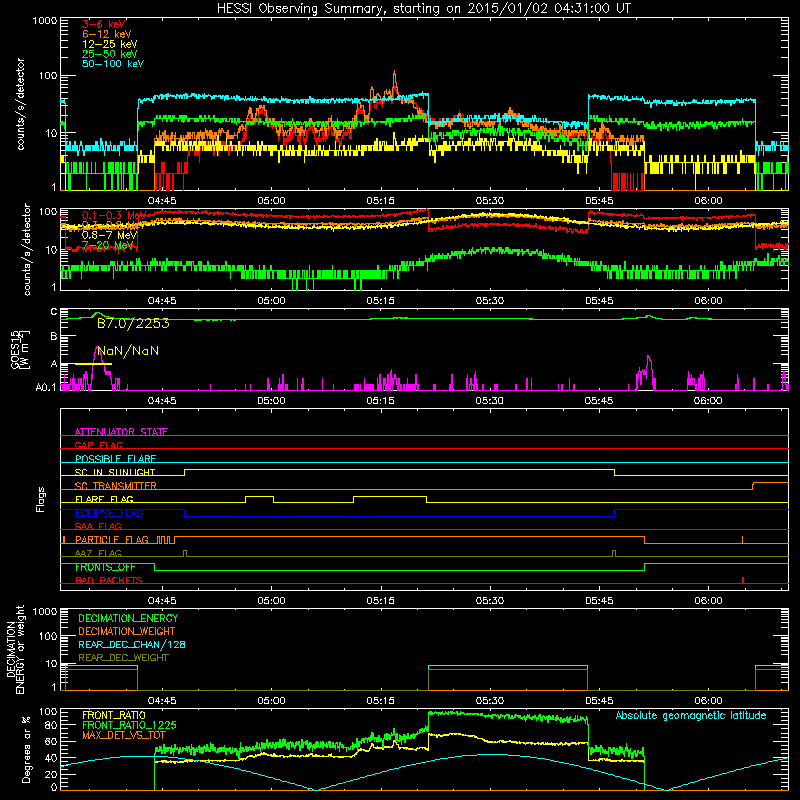Image resolution: width=800 pixels, height=800 pixels.
Task: Click the green 7-20 MeV legend label
Action: tap(108, 245)
